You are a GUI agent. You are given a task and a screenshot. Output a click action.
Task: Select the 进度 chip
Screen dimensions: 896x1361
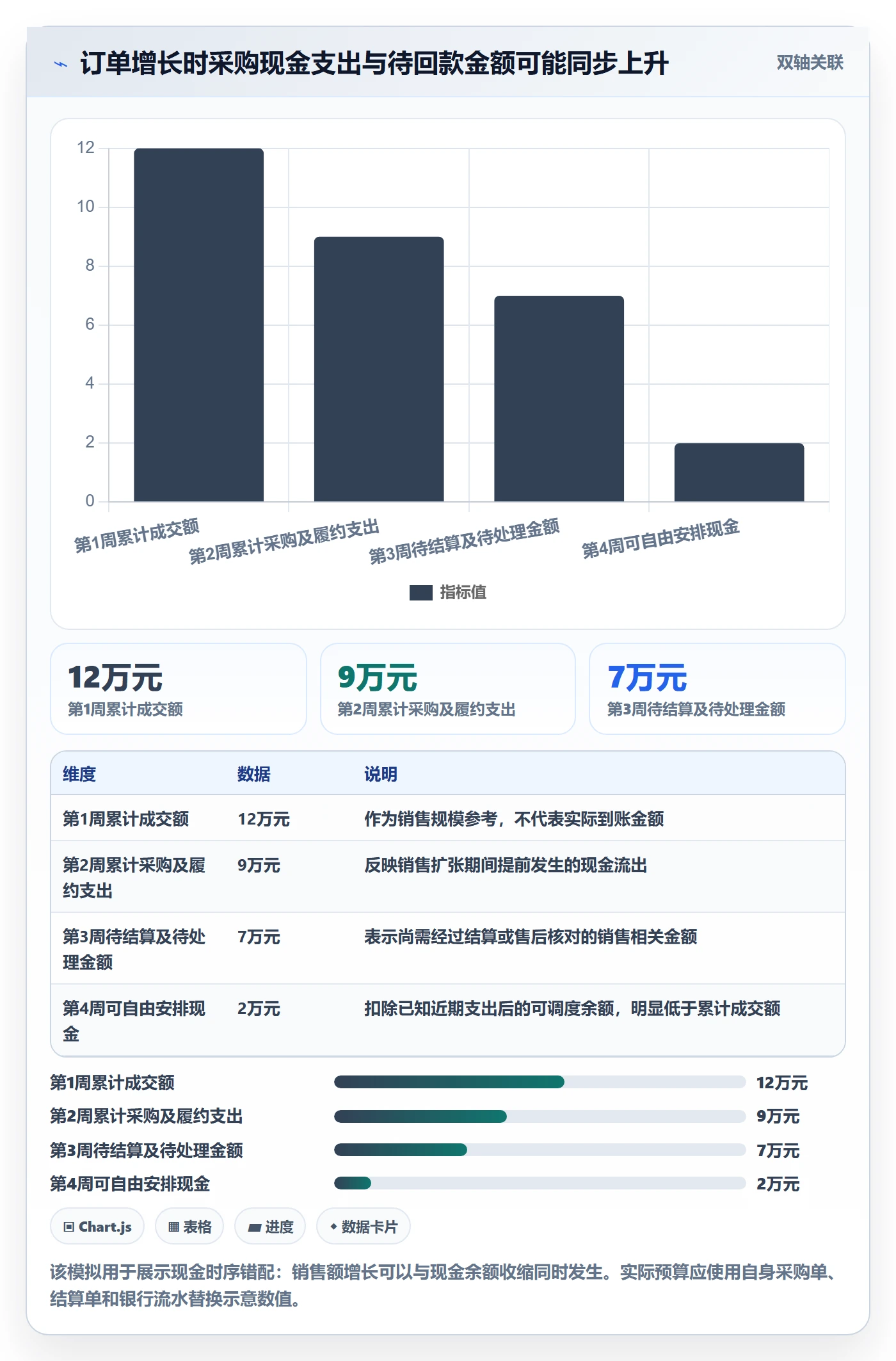(270, 1227)
